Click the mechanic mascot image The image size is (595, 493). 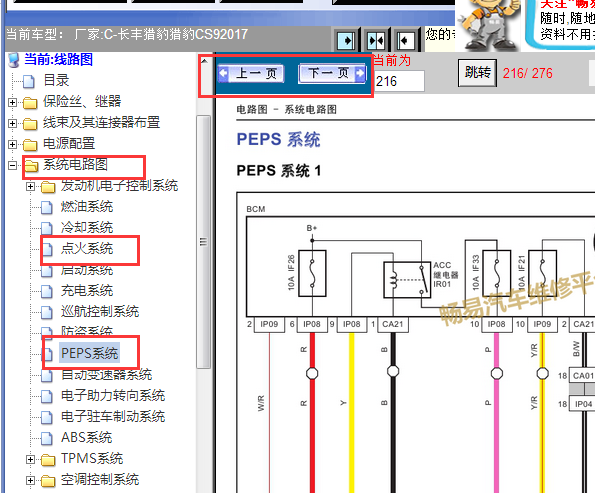[x=488, y=24]
